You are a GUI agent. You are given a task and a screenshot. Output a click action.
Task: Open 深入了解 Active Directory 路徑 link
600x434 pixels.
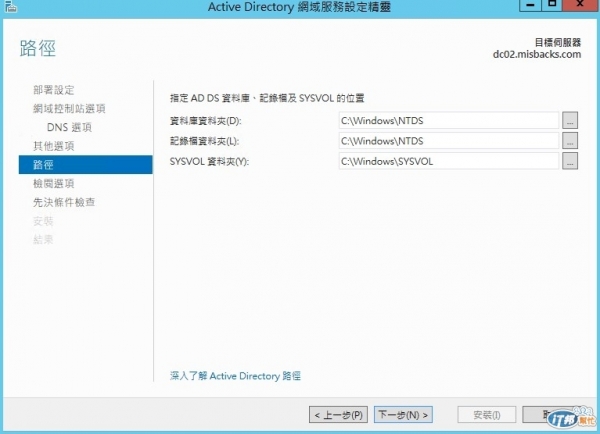(x=235, y=376)
